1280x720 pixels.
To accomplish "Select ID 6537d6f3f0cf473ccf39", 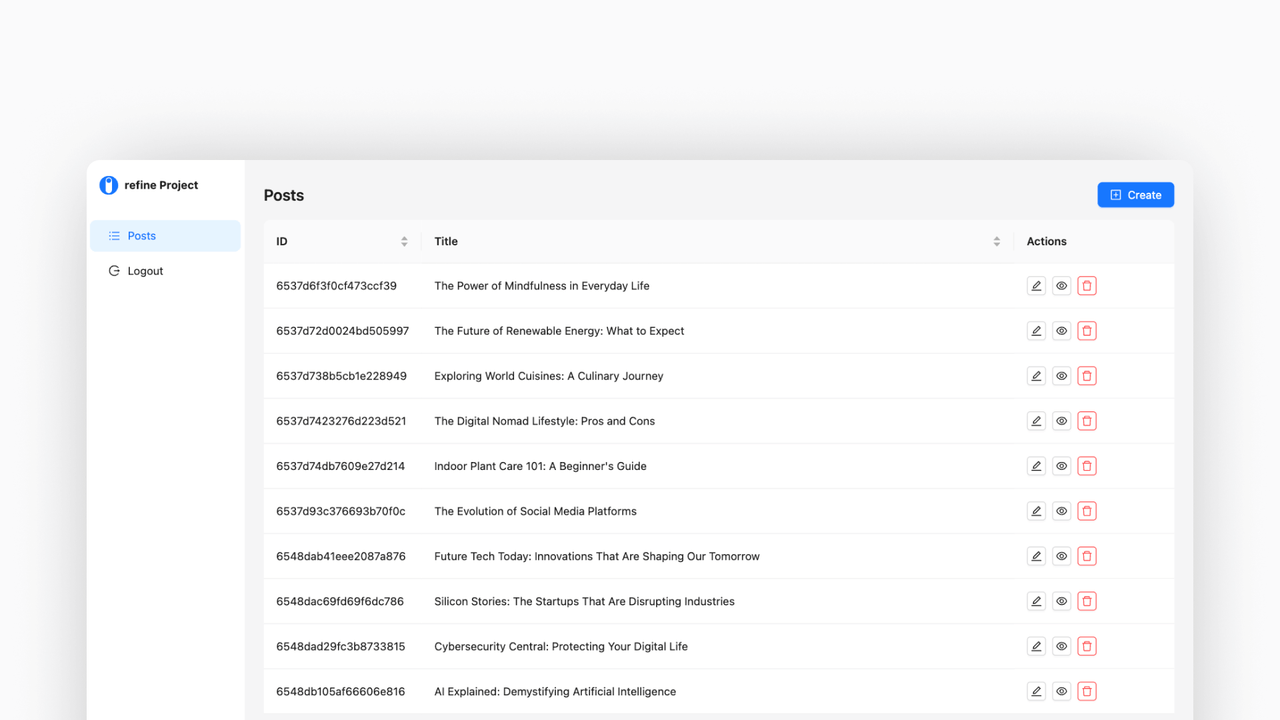I will [336, 286].
